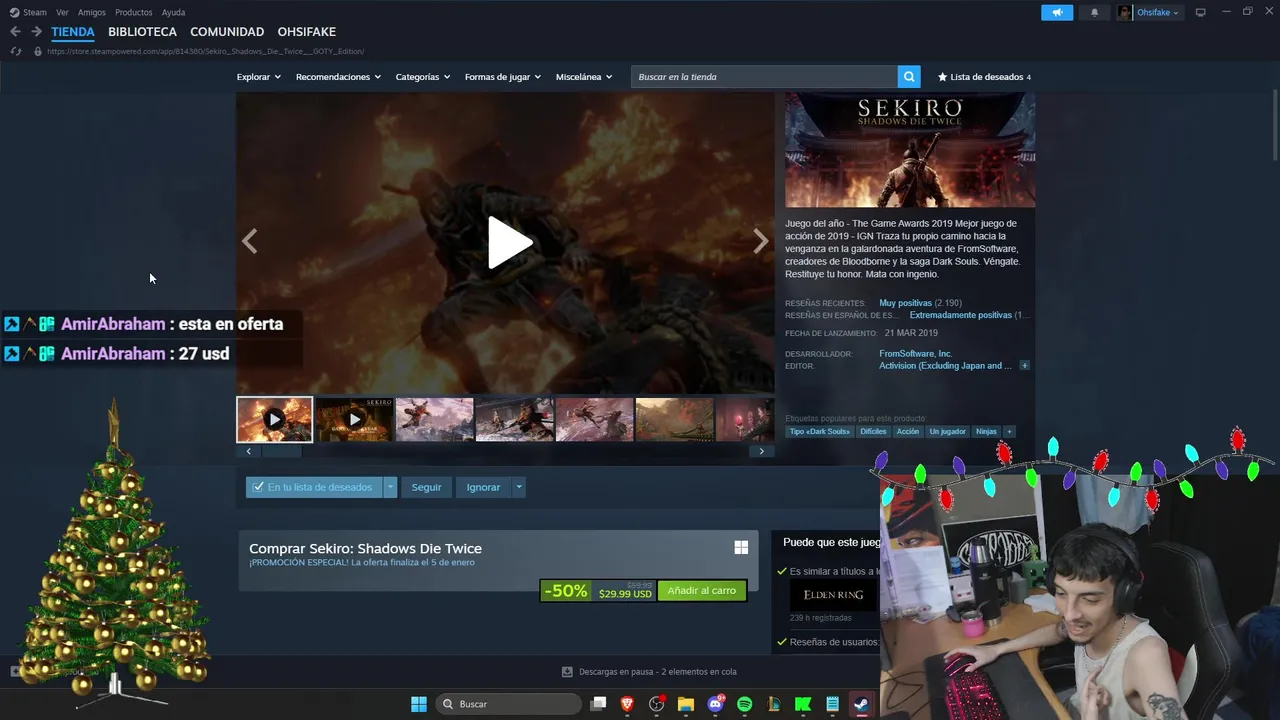Image resolution: width=1280 pixels, height=720 pixels.
Task: Open 'Muy positivas' recent reviews link
Action: tap(905, 303)
